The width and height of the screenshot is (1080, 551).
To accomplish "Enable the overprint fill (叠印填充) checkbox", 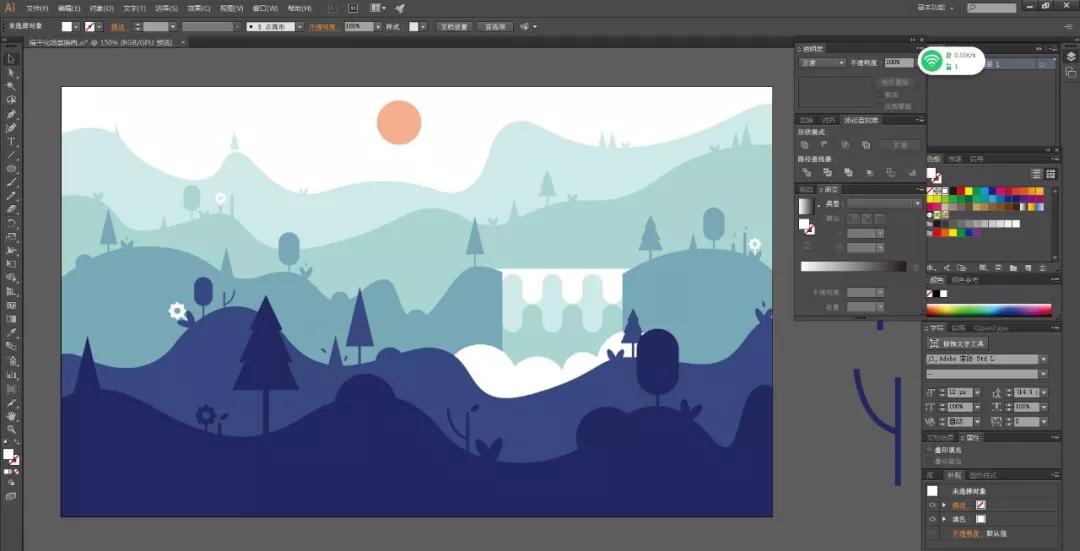I will (x=929, y=451).
